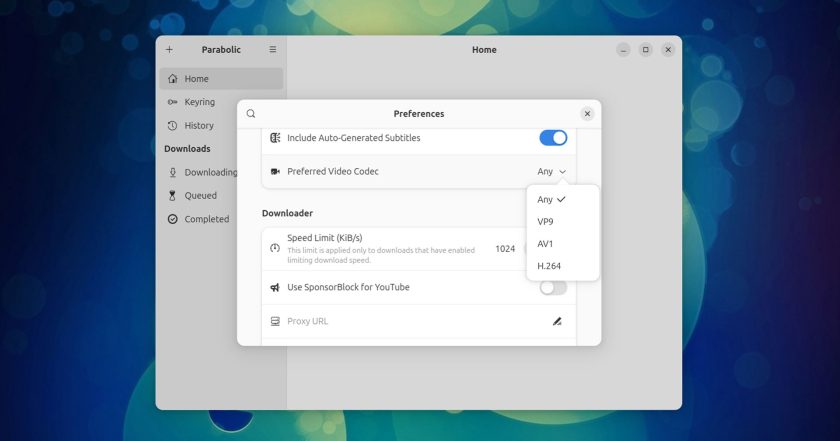This screenshot has width=840, height=441.
Task: Click the Preferences search magnifier icon
Action: (251, 114)
